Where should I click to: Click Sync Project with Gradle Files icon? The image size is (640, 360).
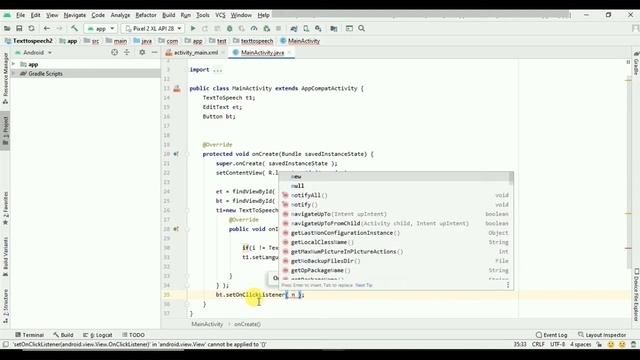293,29
